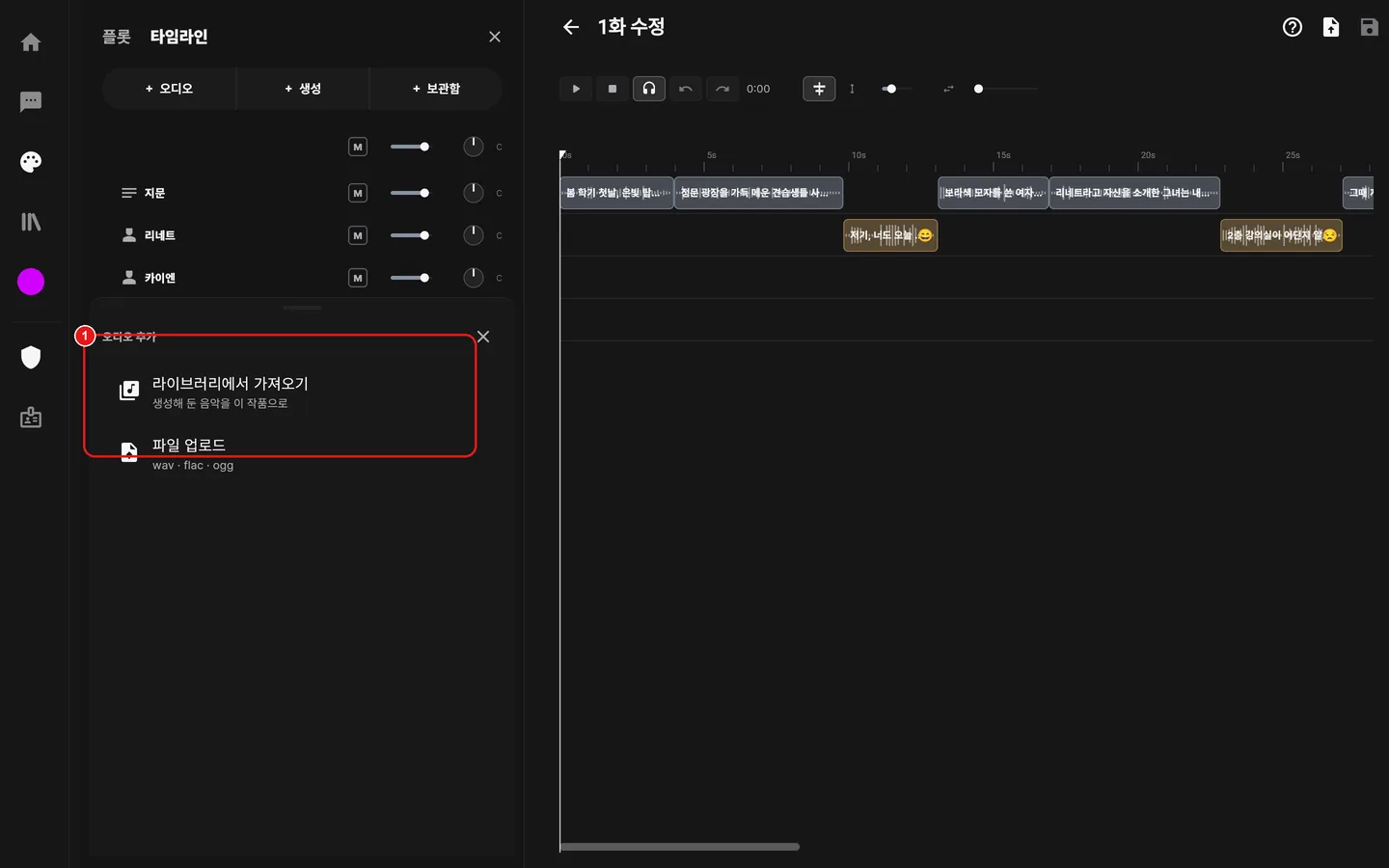This screenshot has height=868, width=1389.
Task: Click the + 보관함 button
Action: 436,89
